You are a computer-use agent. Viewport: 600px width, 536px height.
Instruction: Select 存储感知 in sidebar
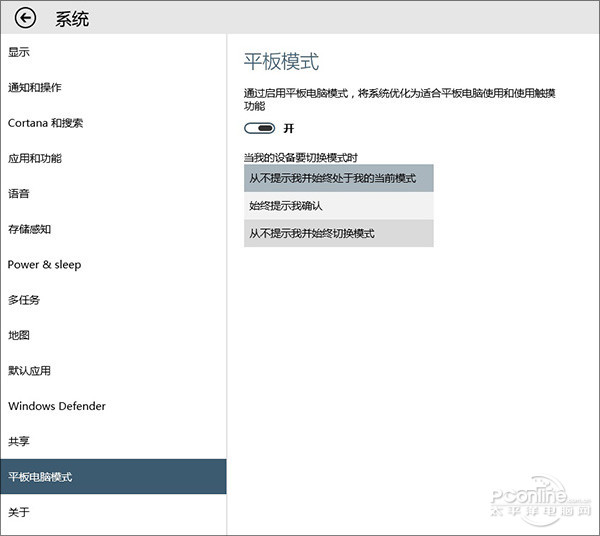click(x=113, y=229)
